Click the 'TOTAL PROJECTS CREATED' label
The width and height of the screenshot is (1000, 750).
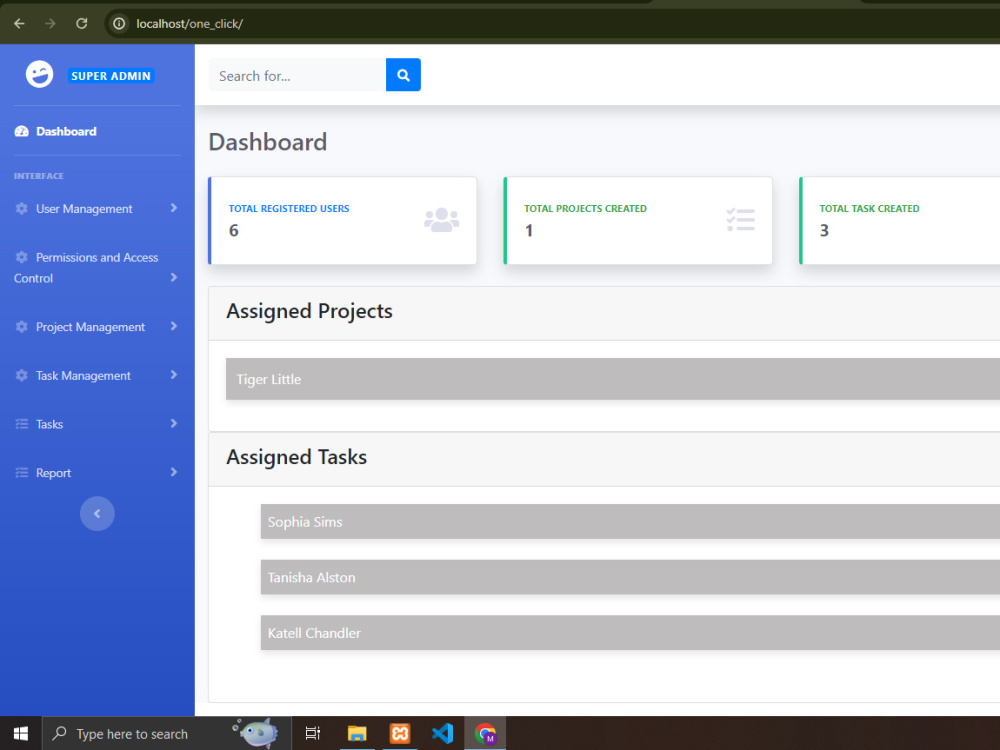pos(585,209)
